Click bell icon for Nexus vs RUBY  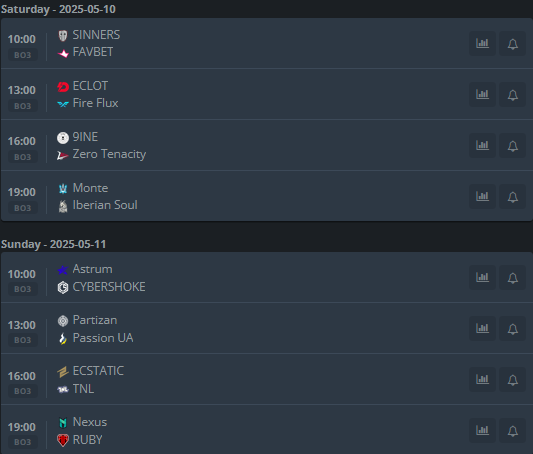(513, 431)
